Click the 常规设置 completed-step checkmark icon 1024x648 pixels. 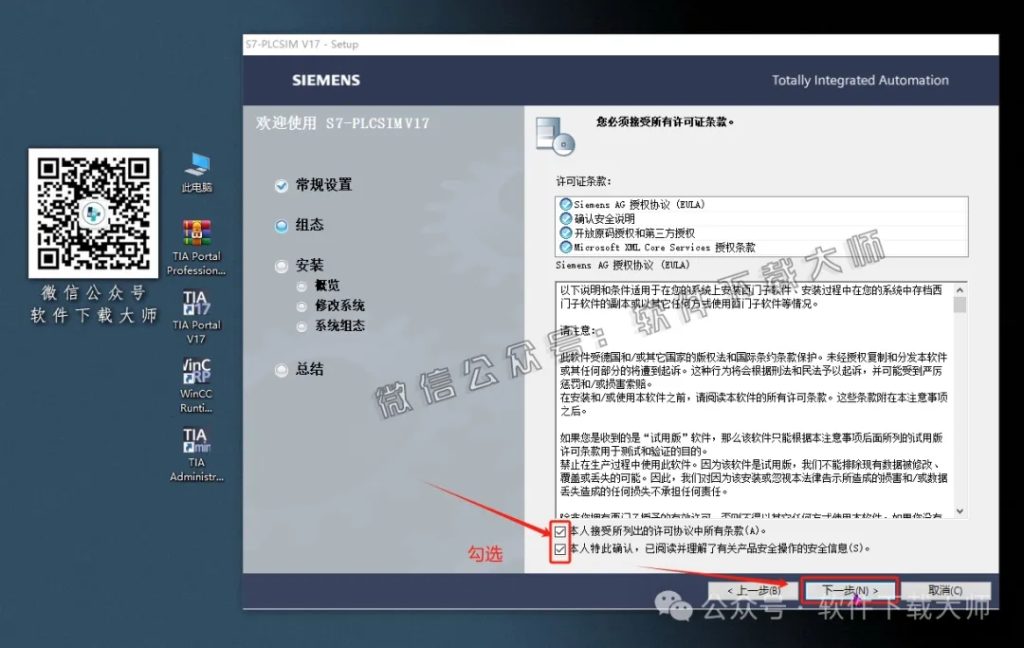282,185
